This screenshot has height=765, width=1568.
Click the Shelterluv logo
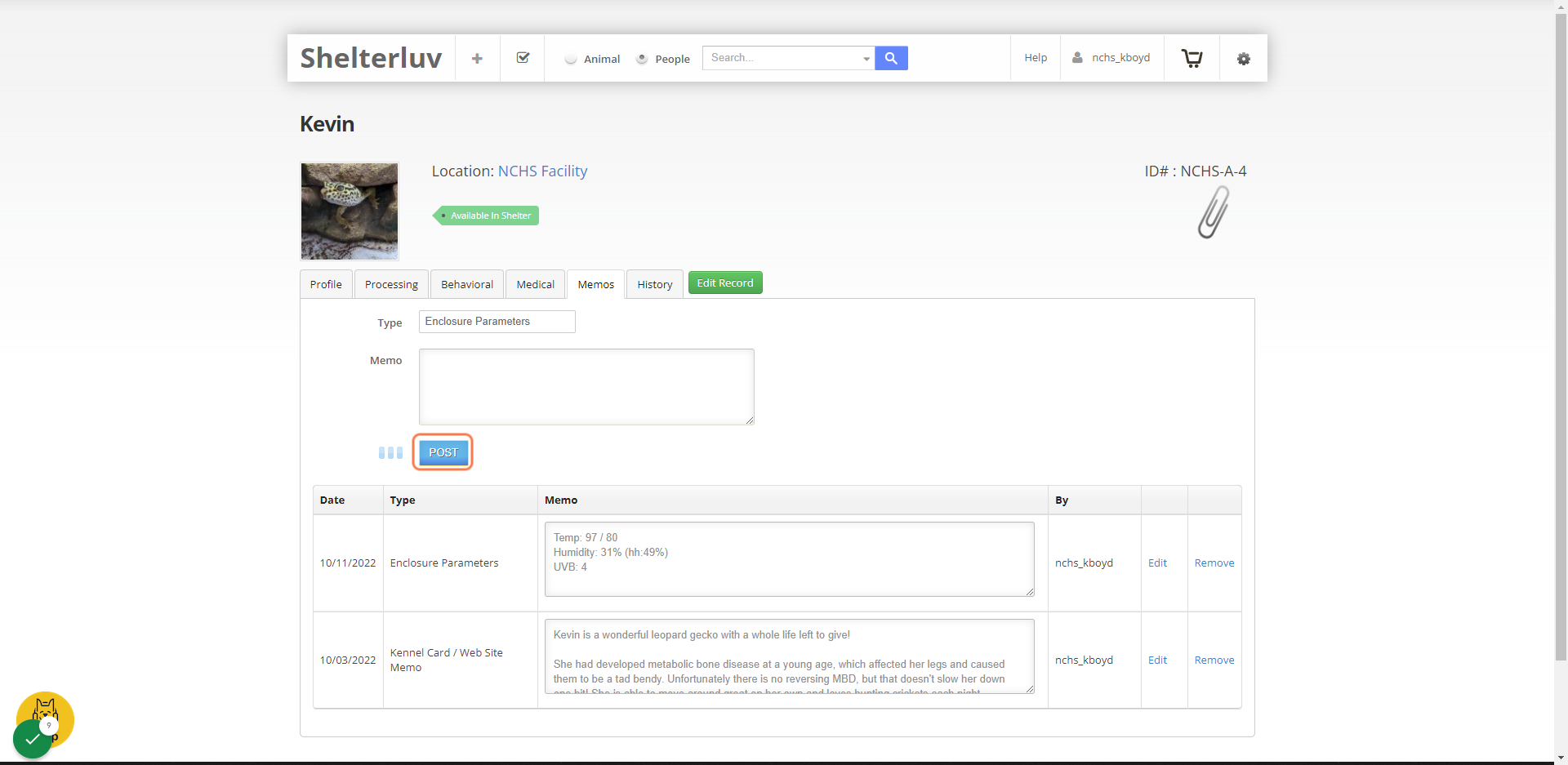click(371, 58)
